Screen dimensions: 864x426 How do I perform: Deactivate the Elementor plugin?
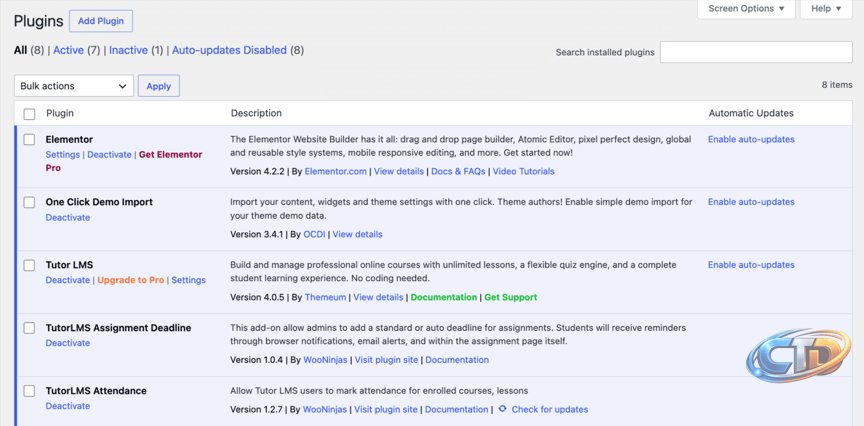coord(110,155)
